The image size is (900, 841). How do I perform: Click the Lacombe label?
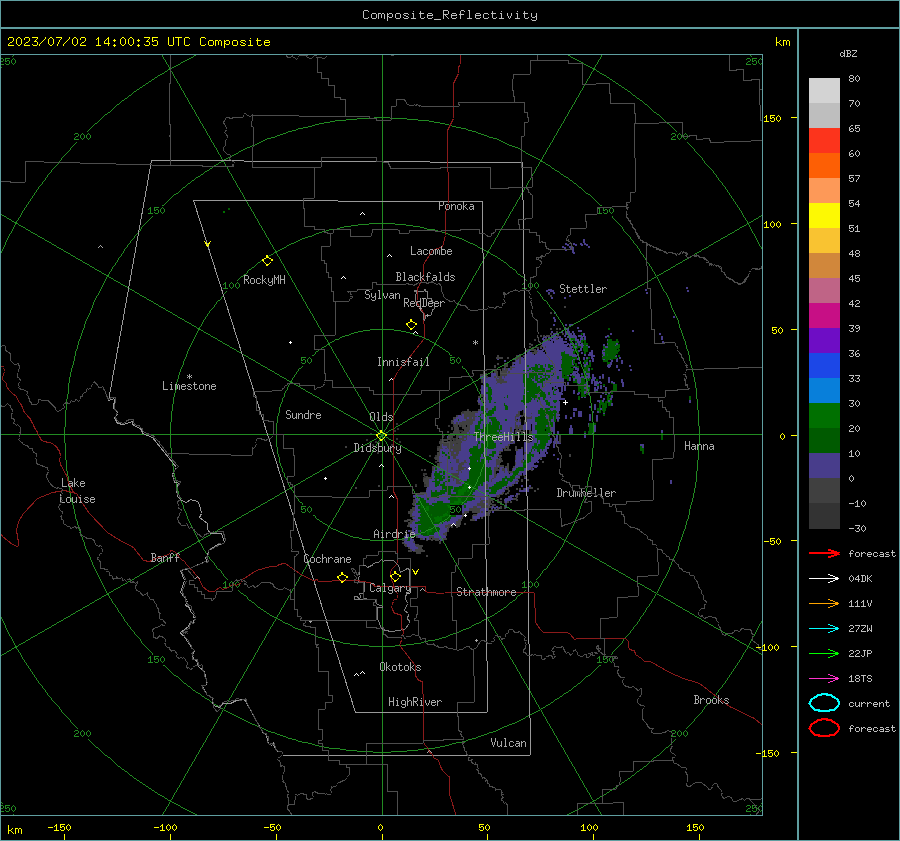point(431,251)
